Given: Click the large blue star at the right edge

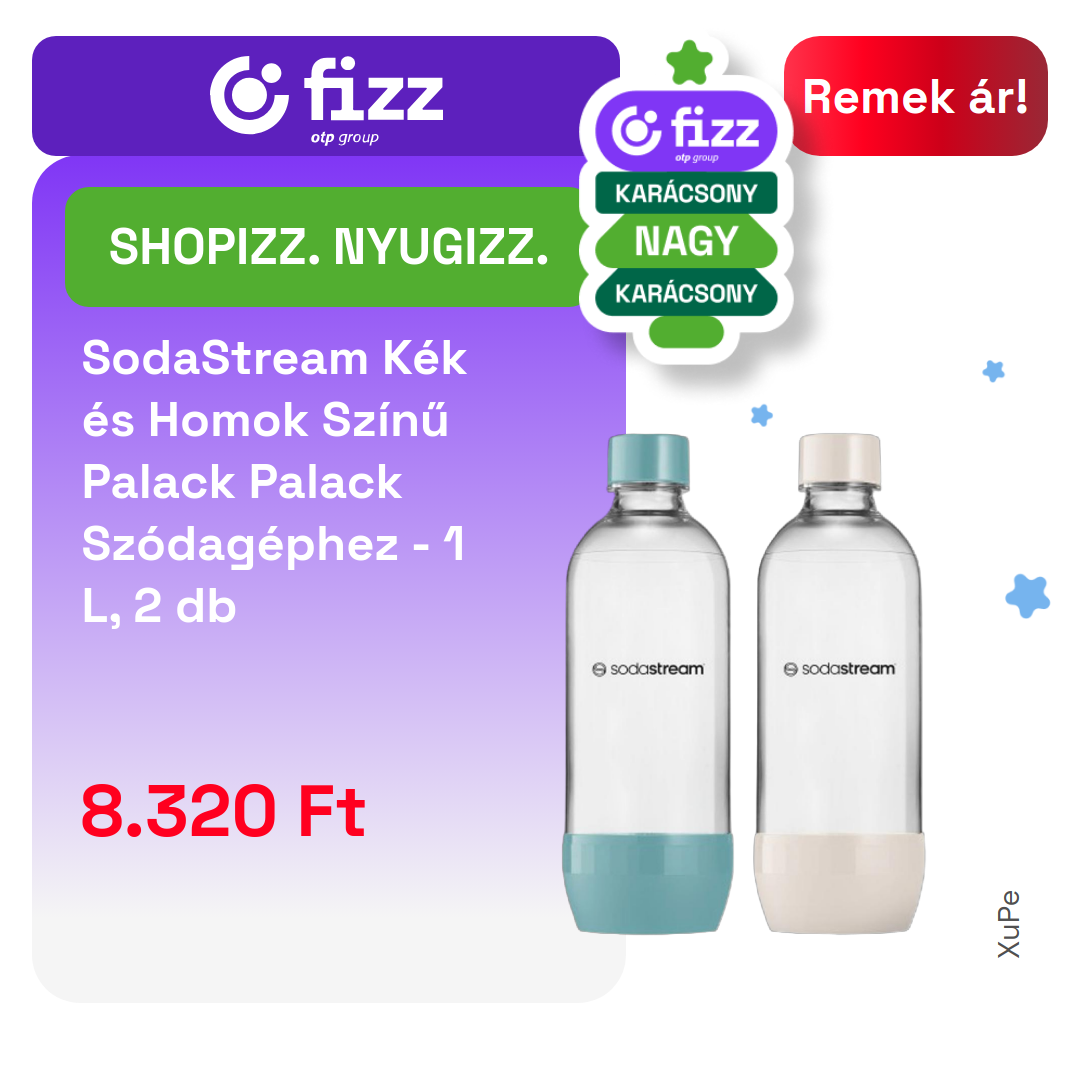Looking at the screenshot, I should click(x=1028, y=596).
